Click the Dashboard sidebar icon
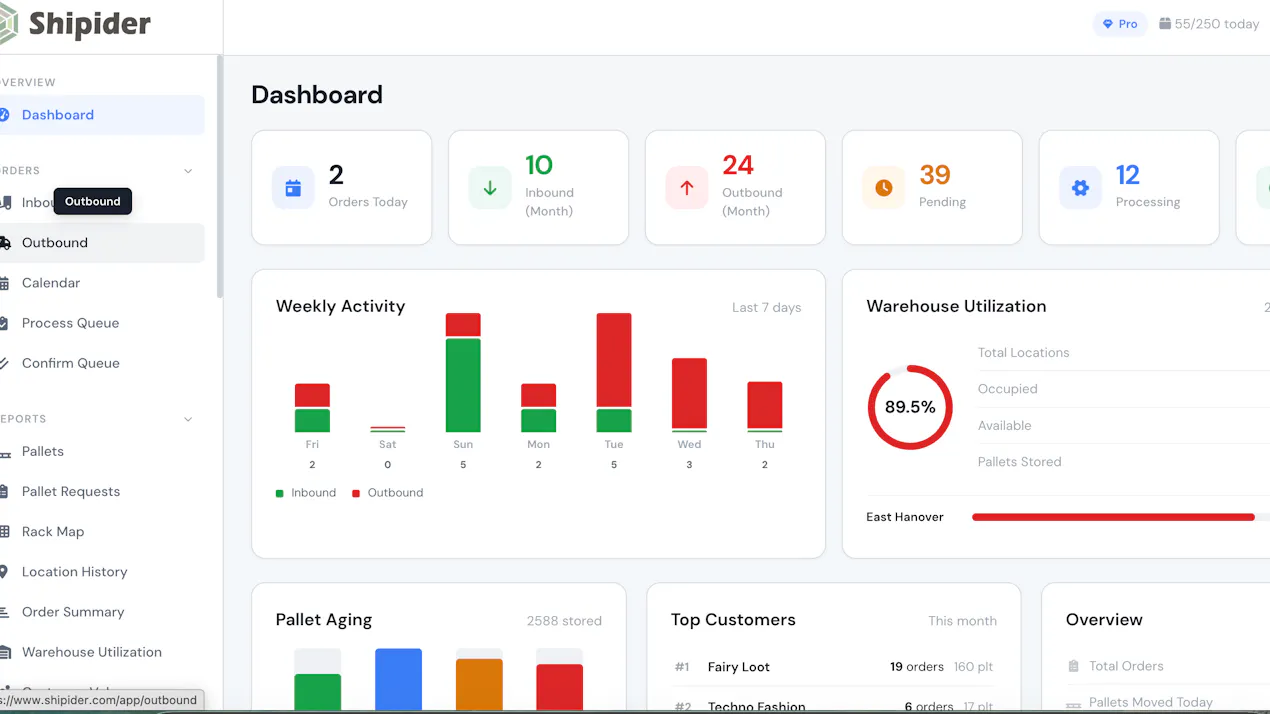1270x714 pixels. pyautogui.click(x=4, y=115)
